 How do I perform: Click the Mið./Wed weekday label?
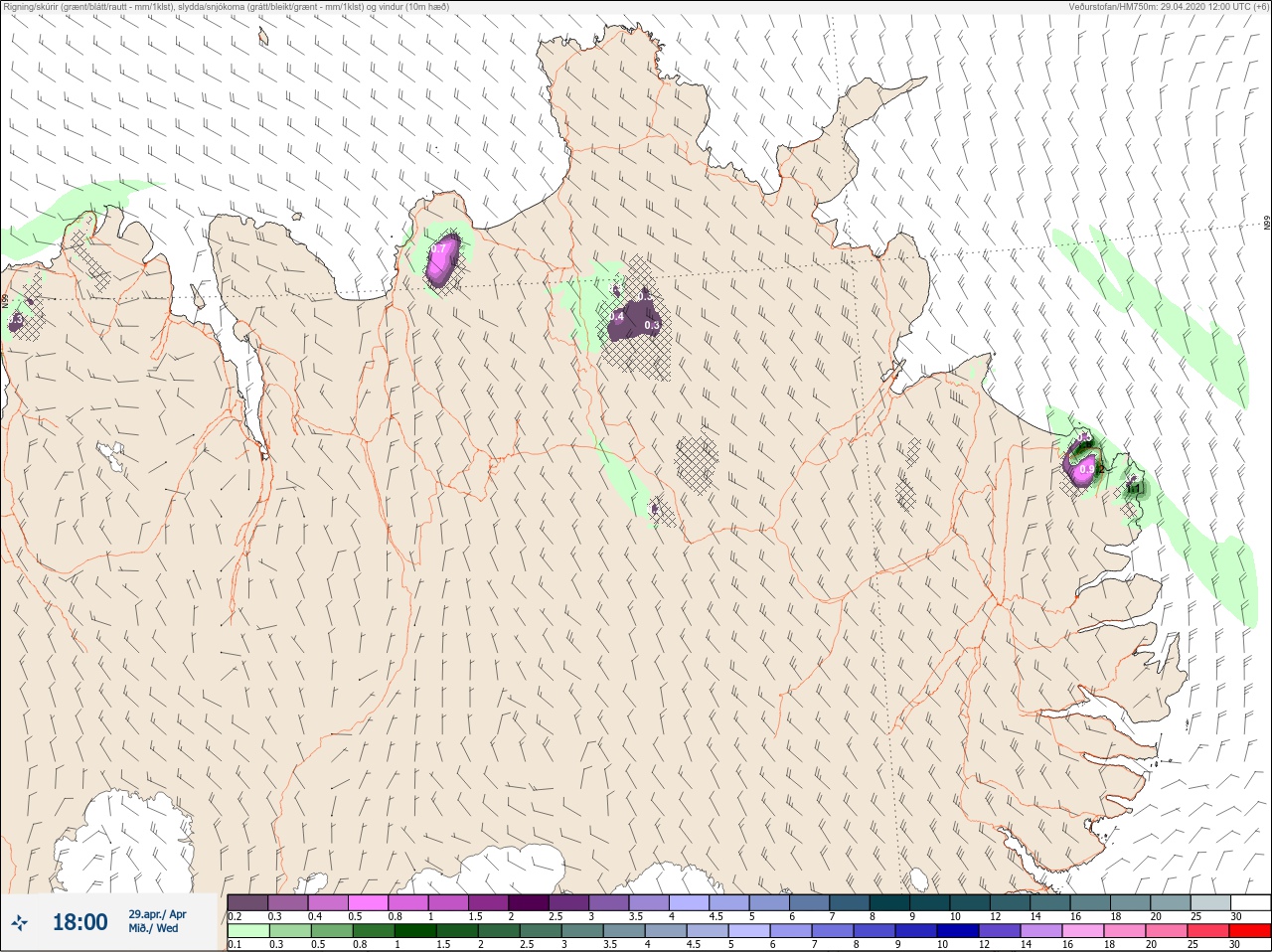[x=153, y=928]
